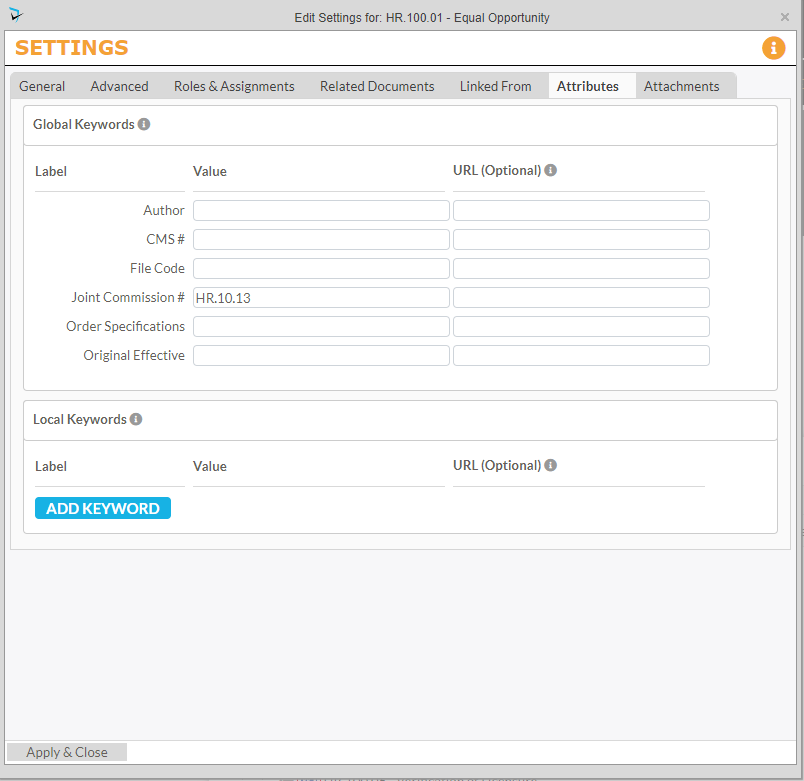
Task: Click the Original Effective URL field
Action: [x=581, y=356]
